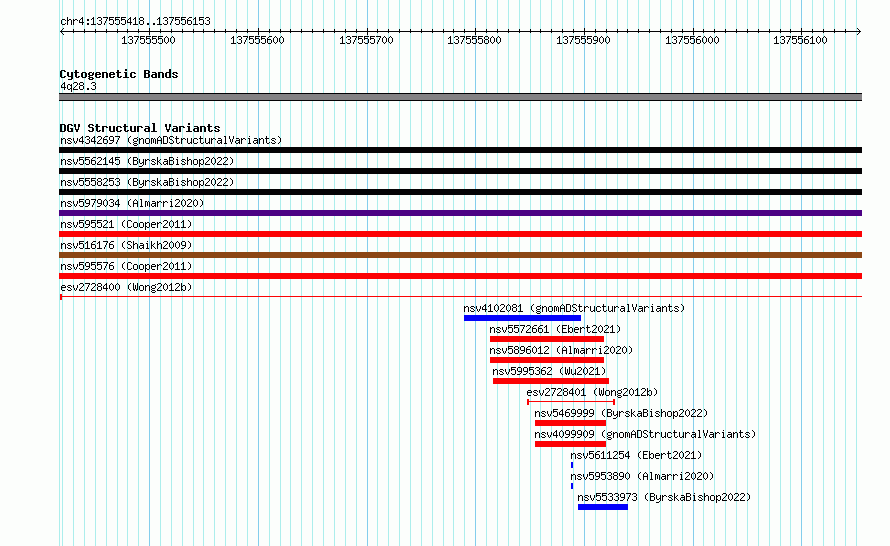The image size is (890, 546).
Task: Open the nsv5995362 Wu2021 label
Action: pos(549,371)
